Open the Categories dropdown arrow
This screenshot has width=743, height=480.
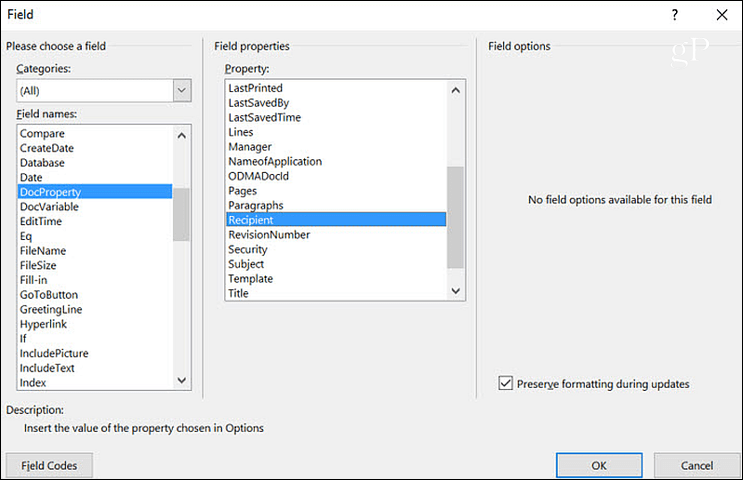182,91
